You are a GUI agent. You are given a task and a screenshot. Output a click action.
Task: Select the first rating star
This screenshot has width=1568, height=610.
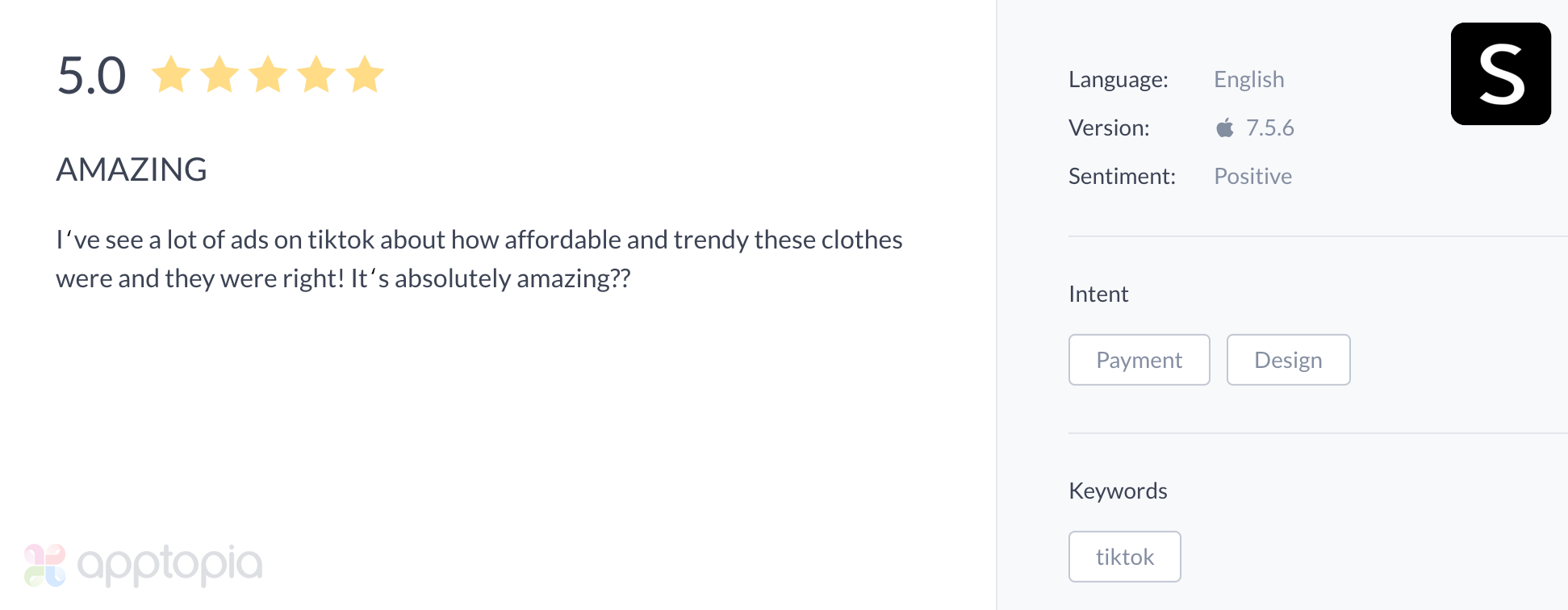coord(171,73)
